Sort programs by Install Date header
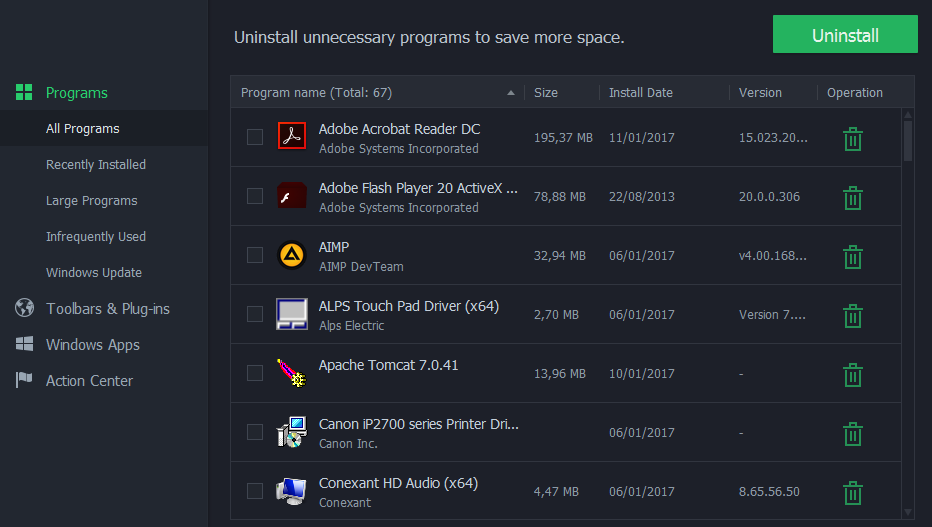 coord(641,93)
